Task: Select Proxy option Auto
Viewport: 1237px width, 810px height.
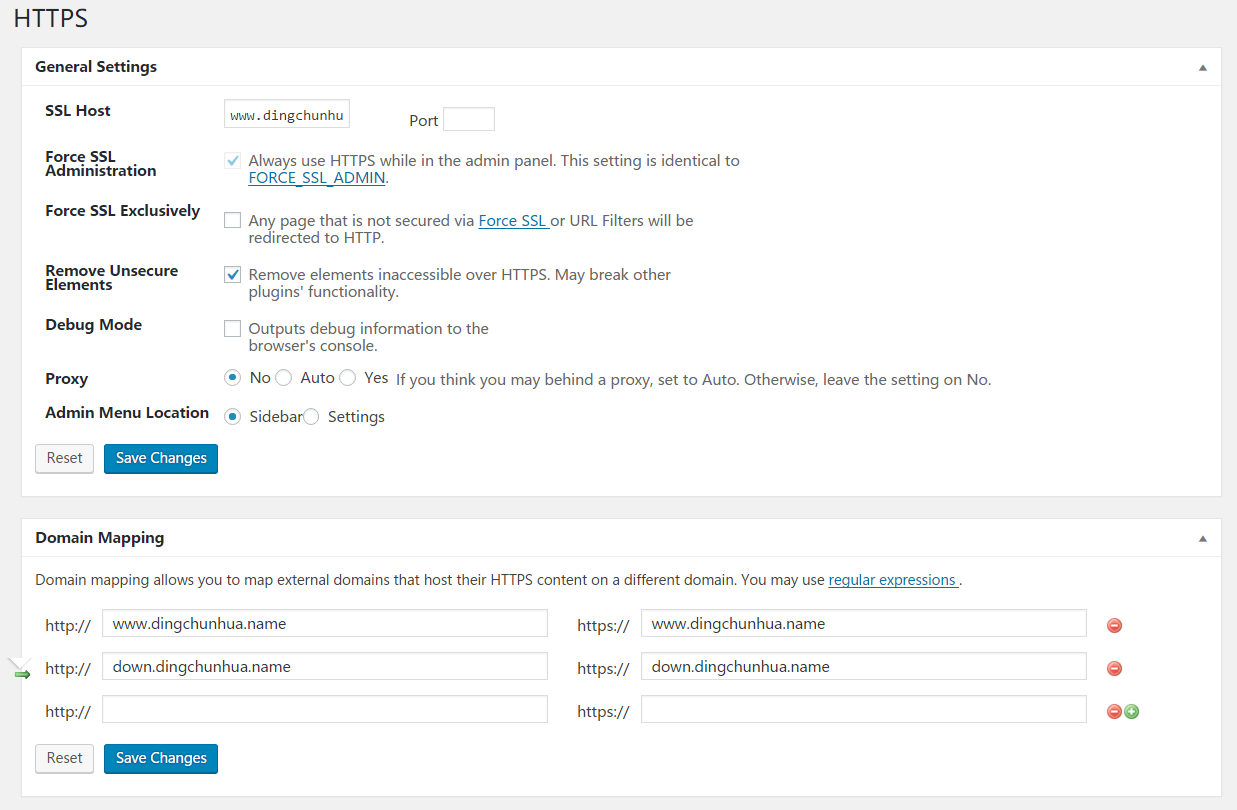Action: coord(283,378)
